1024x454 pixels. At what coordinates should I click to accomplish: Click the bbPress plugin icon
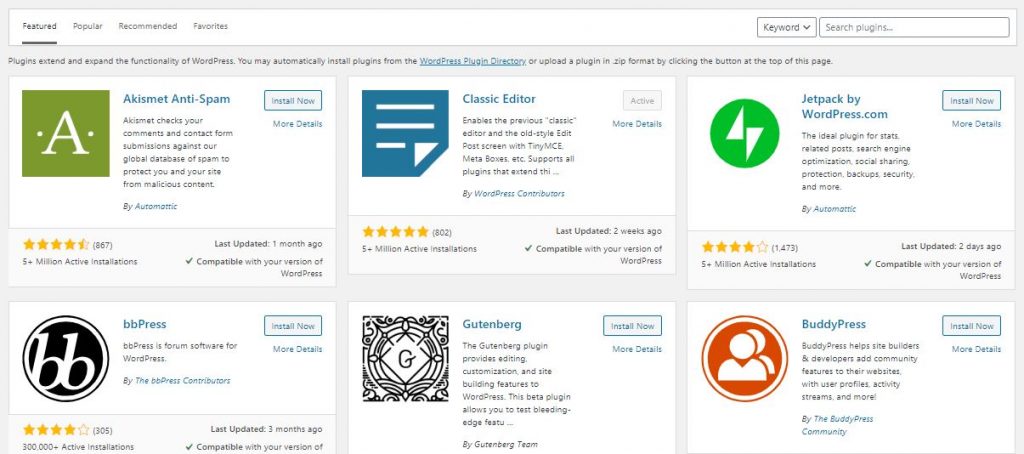66,359
